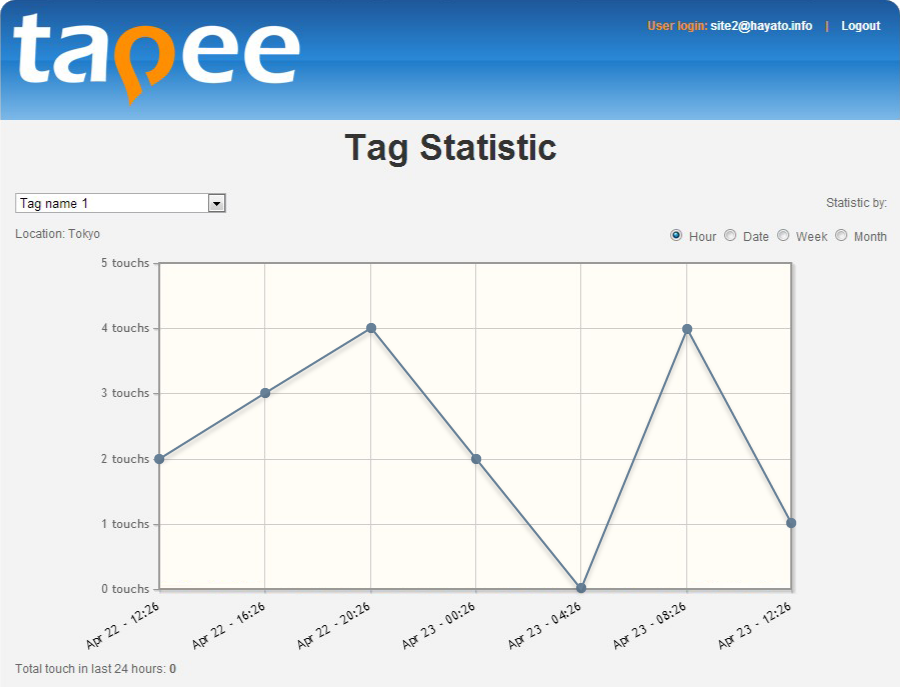Image resolution: width=900 pixels, height=687 pixels.
Task: Click the Tag Statistic heading
Action: pos(451,148)
